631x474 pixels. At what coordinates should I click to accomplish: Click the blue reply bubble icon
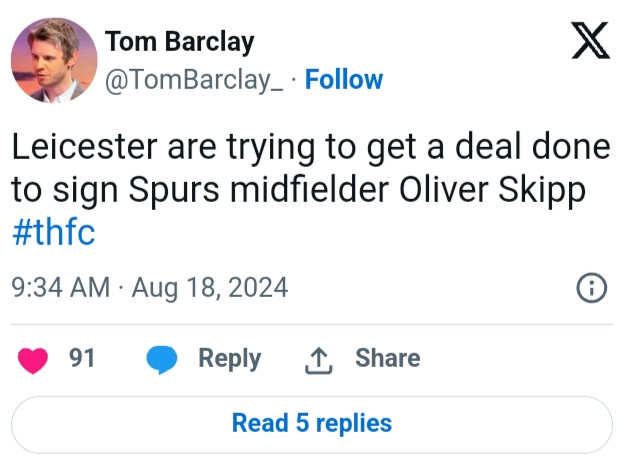(162, 360)
